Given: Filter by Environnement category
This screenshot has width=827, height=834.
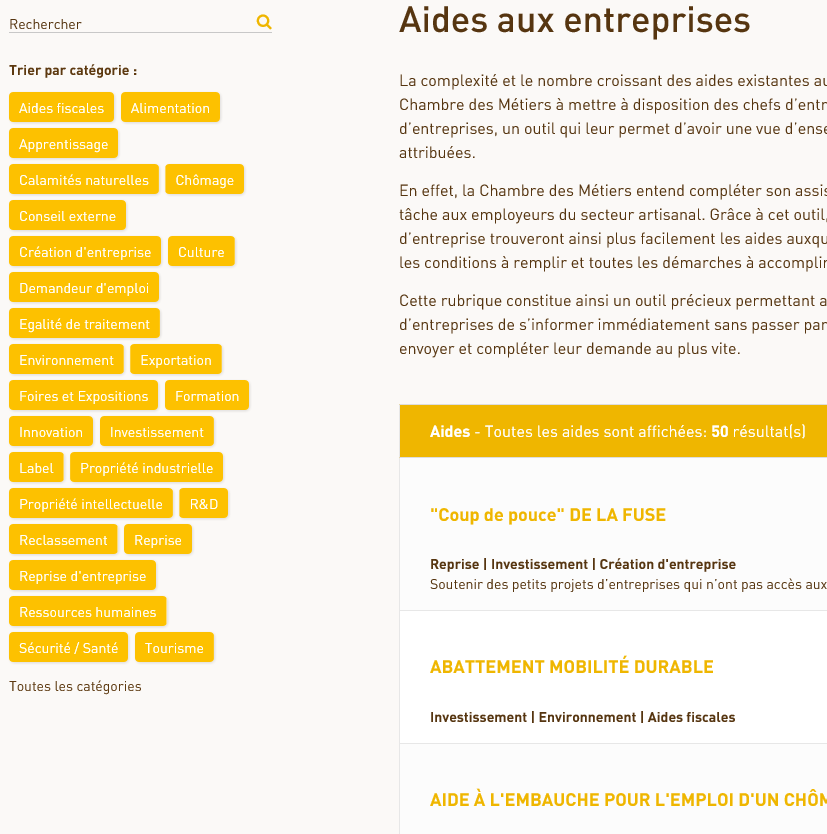Looking at the screenshot, I should tap(66, 360).
